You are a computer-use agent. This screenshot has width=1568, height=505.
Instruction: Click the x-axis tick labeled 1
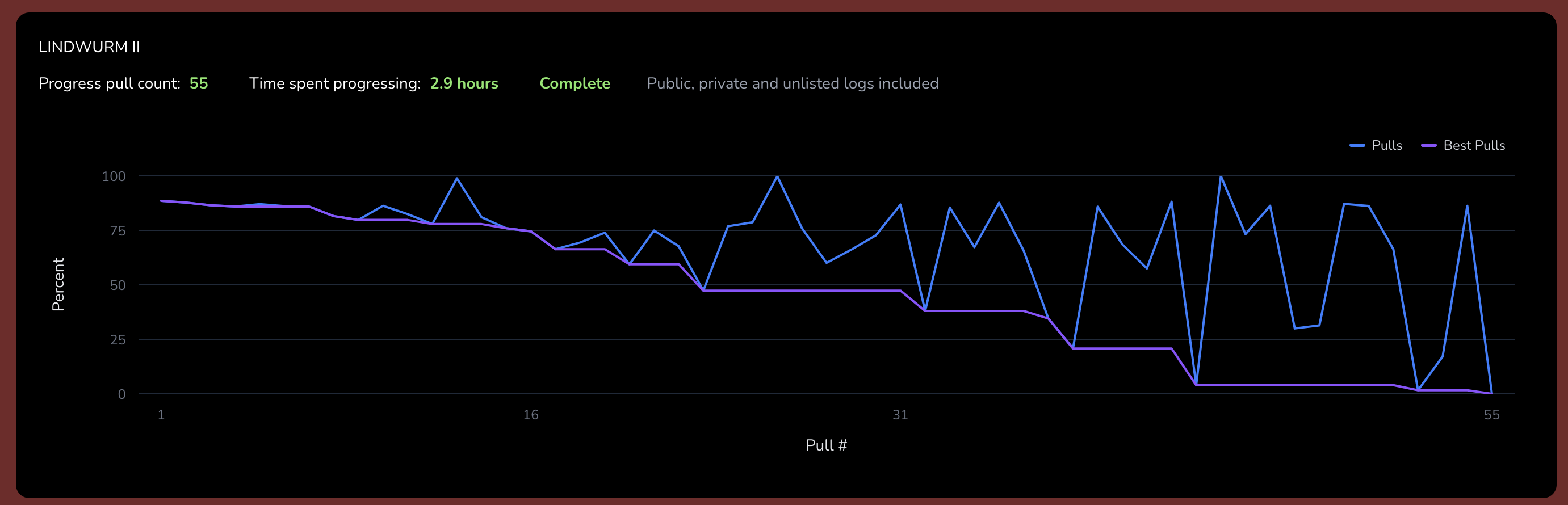tap(161, 415)
